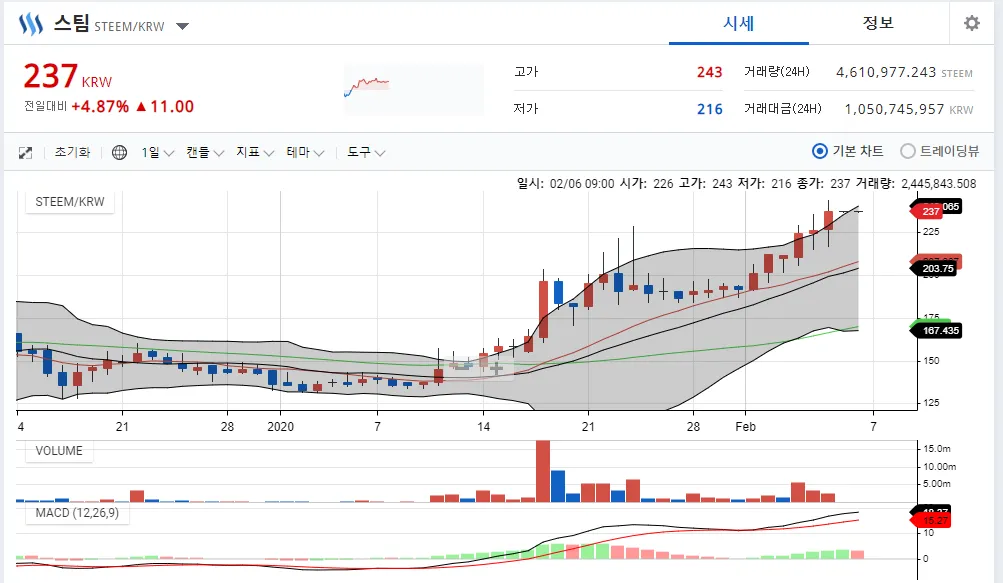Click the low price value 216
Viewport: 1003px width, 583px height.
pyautogui.click(x=709, y=109)
